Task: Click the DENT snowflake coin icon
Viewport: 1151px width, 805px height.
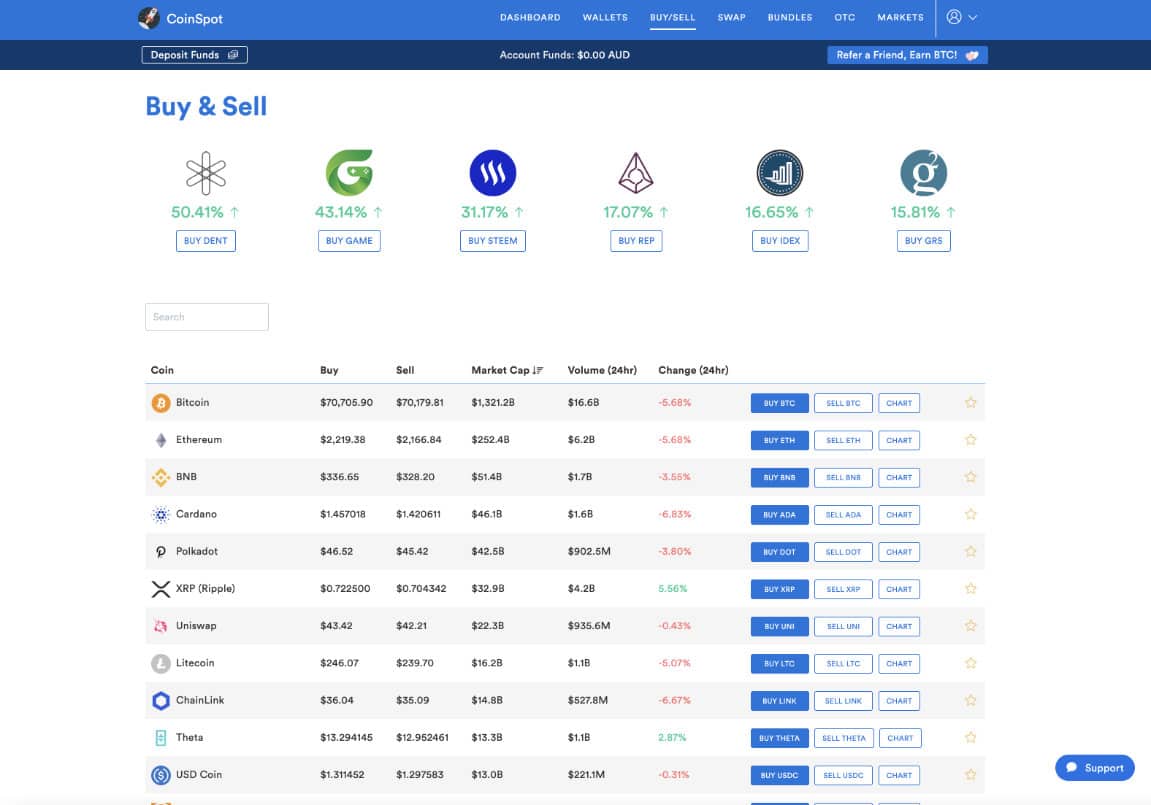Action: coord(205,171)
